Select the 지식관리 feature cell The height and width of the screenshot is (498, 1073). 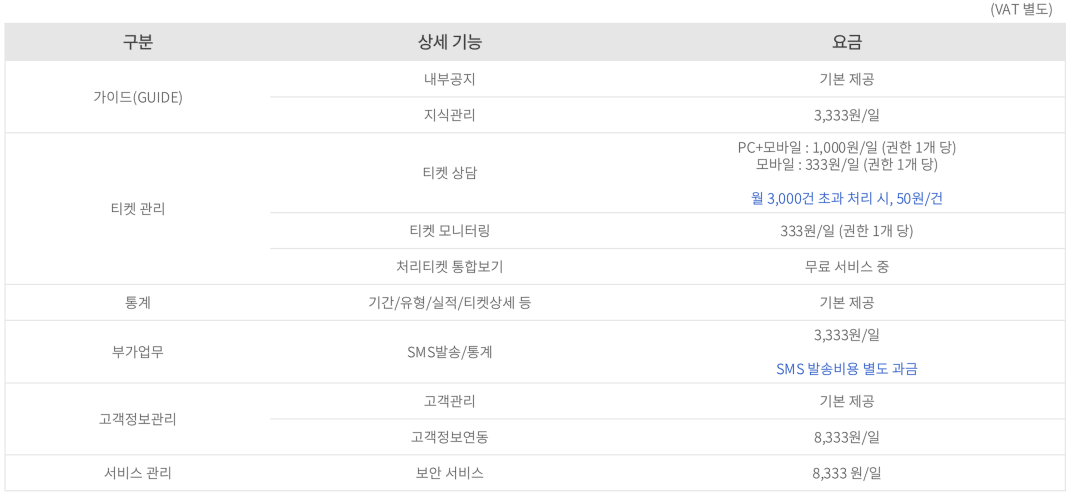[x=450, y=115]
